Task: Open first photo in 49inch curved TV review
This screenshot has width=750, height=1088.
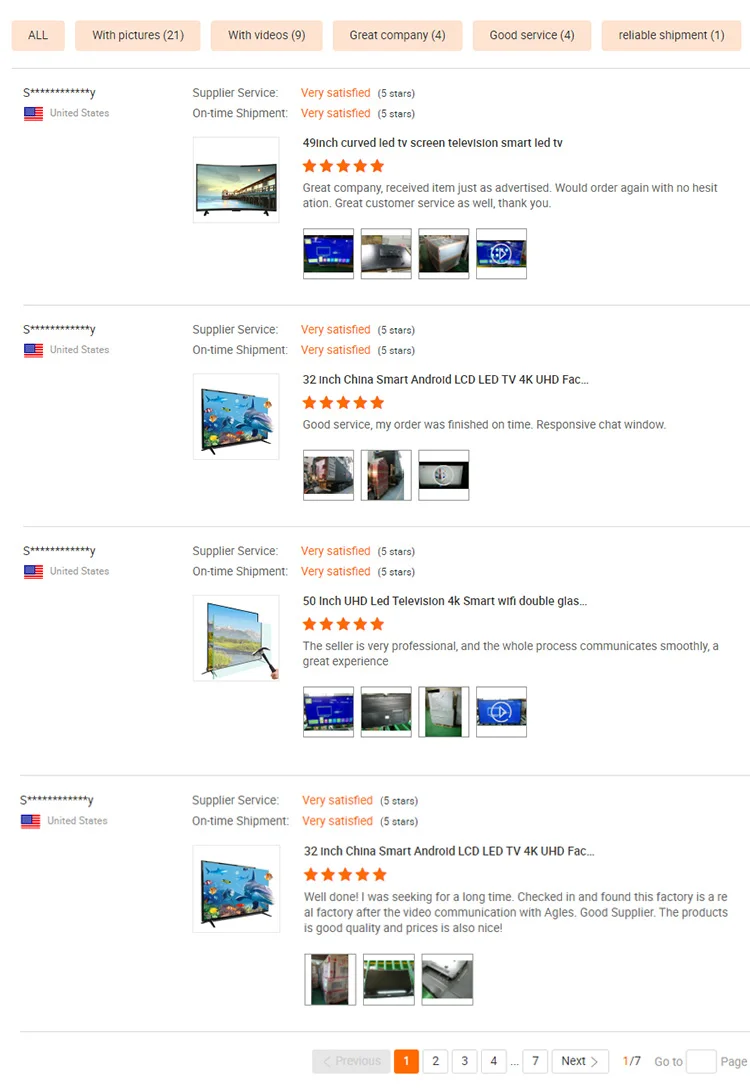Action: point(329,253)
